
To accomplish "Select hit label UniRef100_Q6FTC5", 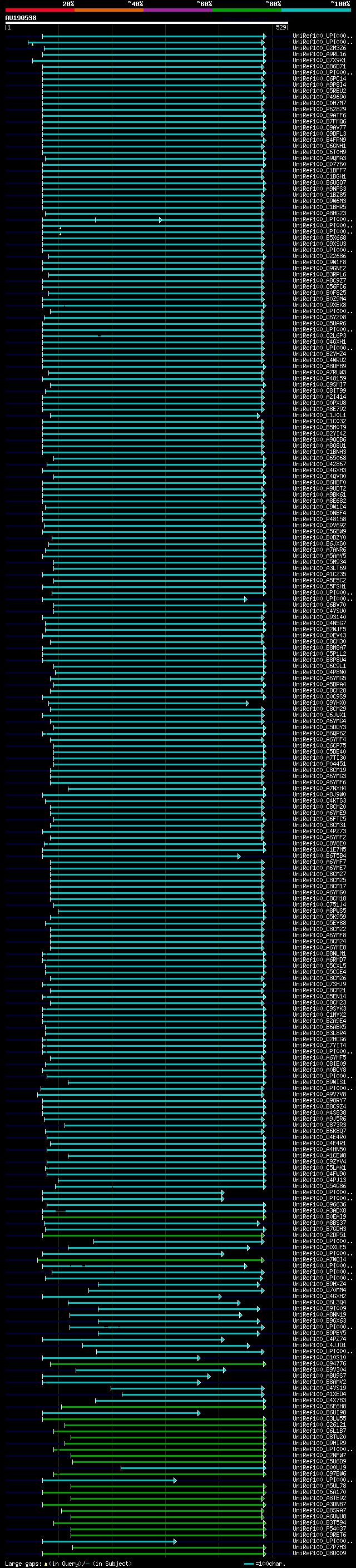I will coord(319,819).
